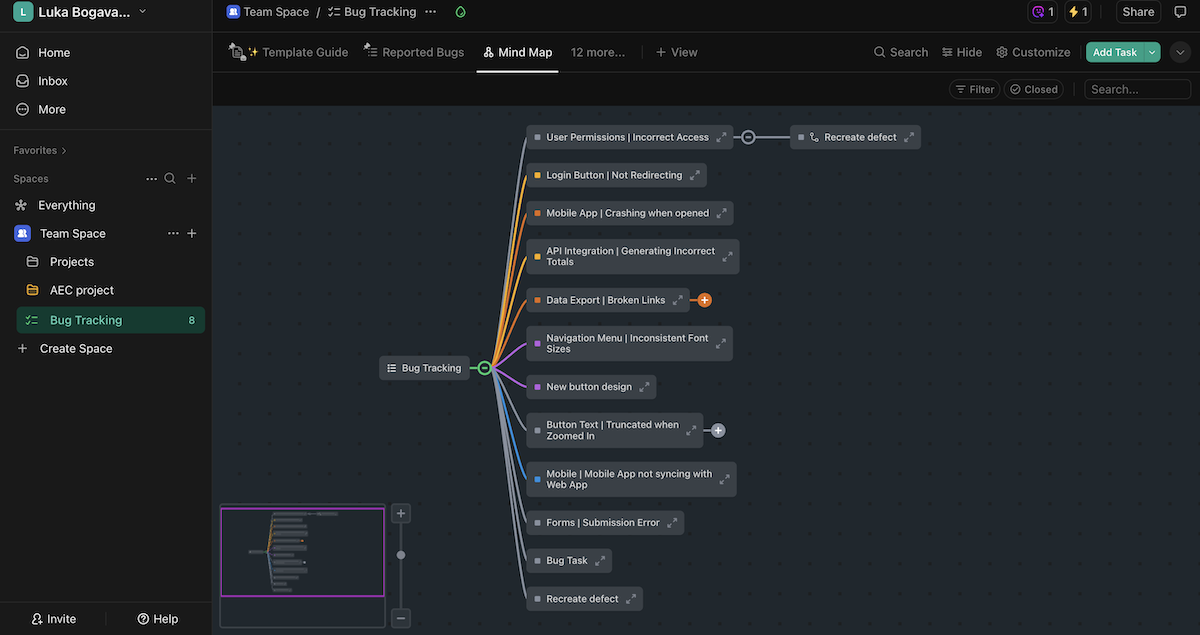The width and height of the screenshot is (1200, 635).
Task: Zoom in using the plus control
Action: [400, 512]
